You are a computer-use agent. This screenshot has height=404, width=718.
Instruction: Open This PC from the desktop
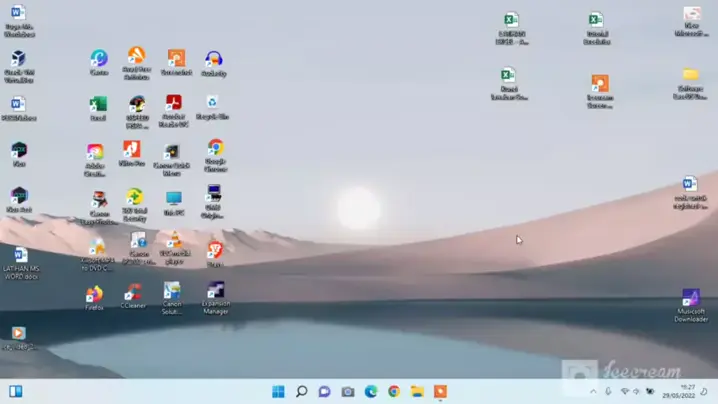point(174,199)
